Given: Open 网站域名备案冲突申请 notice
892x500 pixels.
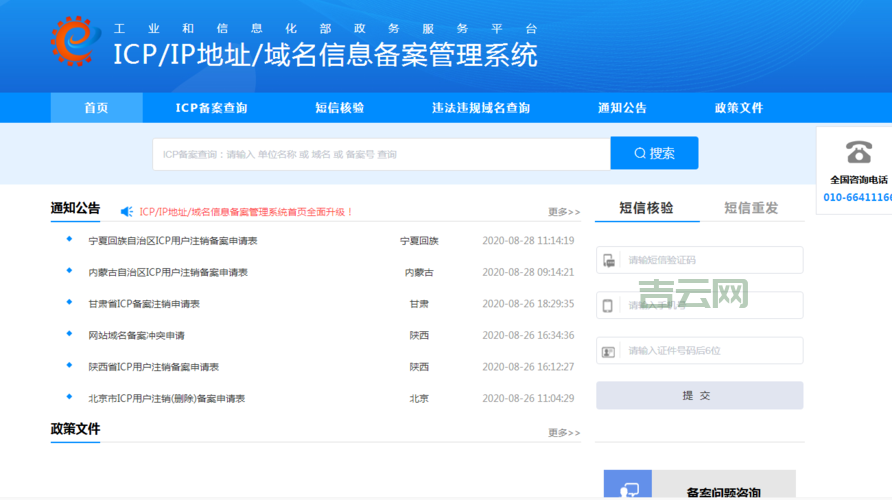Looking at the screenshot, I should (x=137, y=336).
